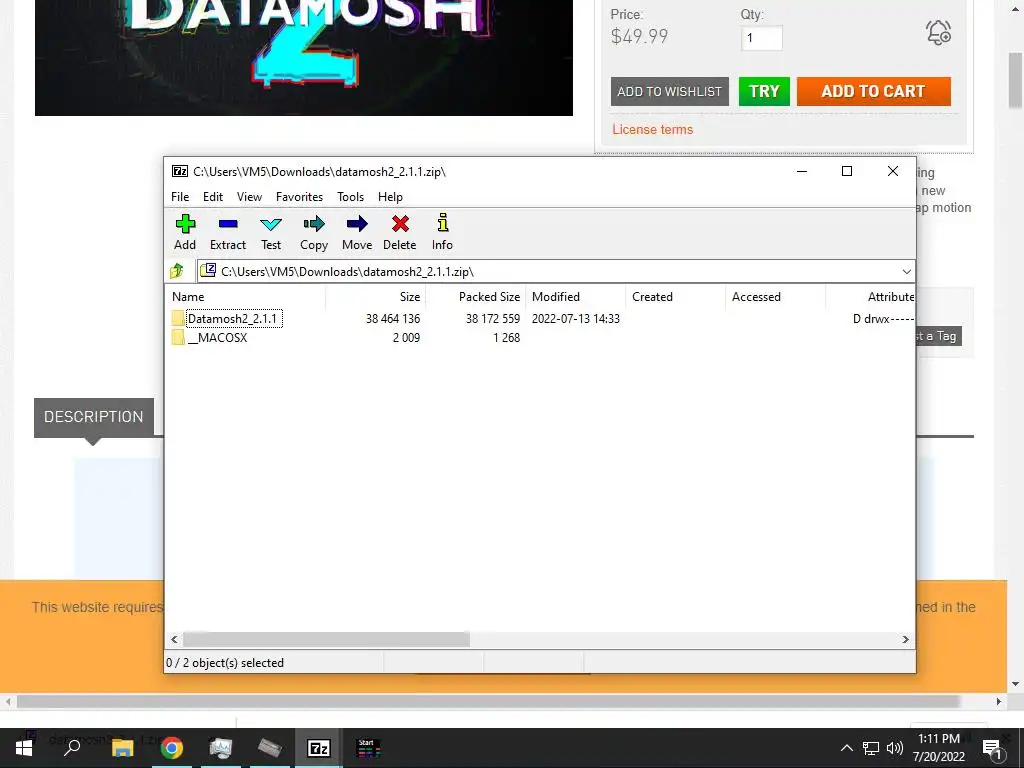Click the 7z icon in title bar
The image size is (1024, 768).
(180, 171)
